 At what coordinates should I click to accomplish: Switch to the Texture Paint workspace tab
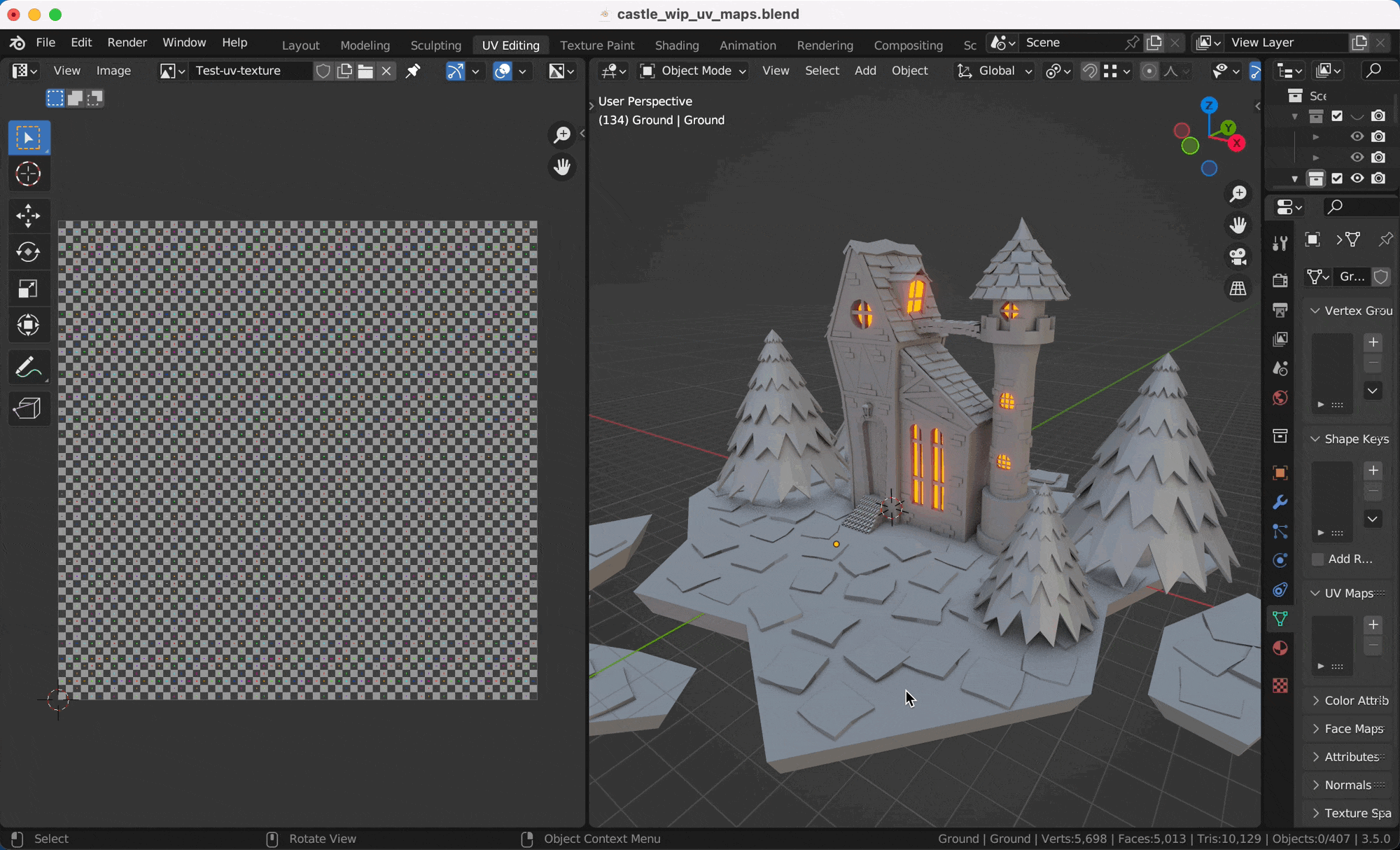(x=597, y=45)
